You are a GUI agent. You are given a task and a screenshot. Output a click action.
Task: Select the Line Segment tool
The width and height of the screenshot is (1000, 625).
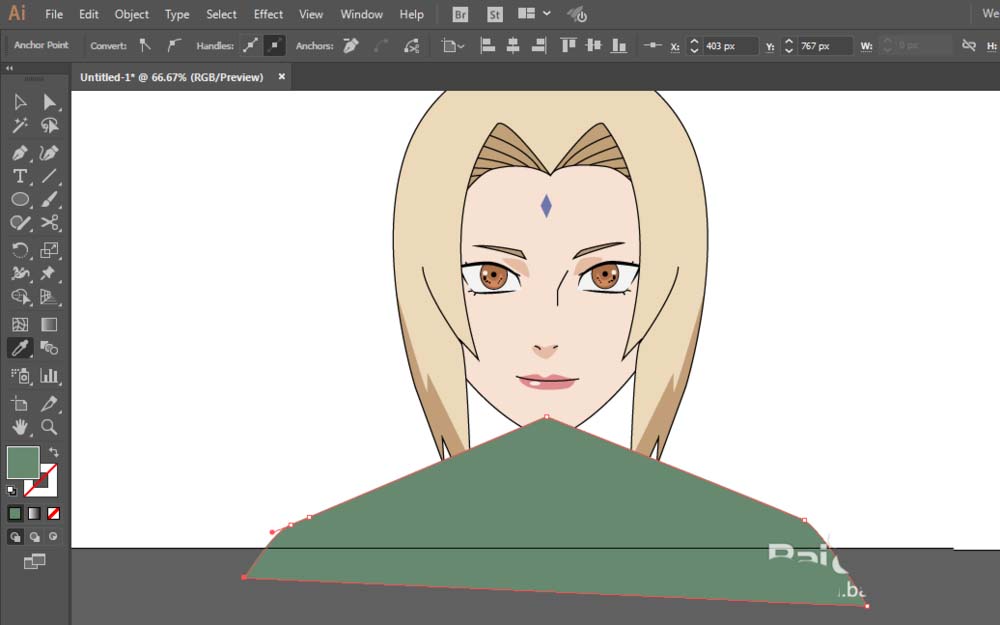coord(49,176)
